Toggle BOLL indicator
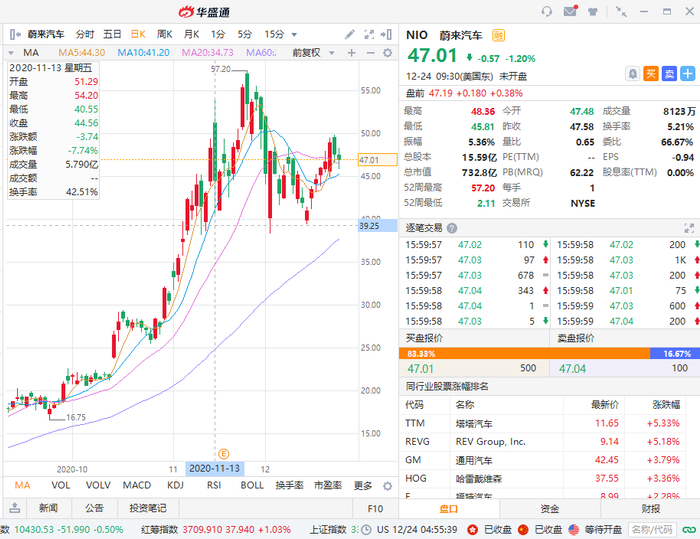This screenshot has height=539, width=700. tap(252, 485)
